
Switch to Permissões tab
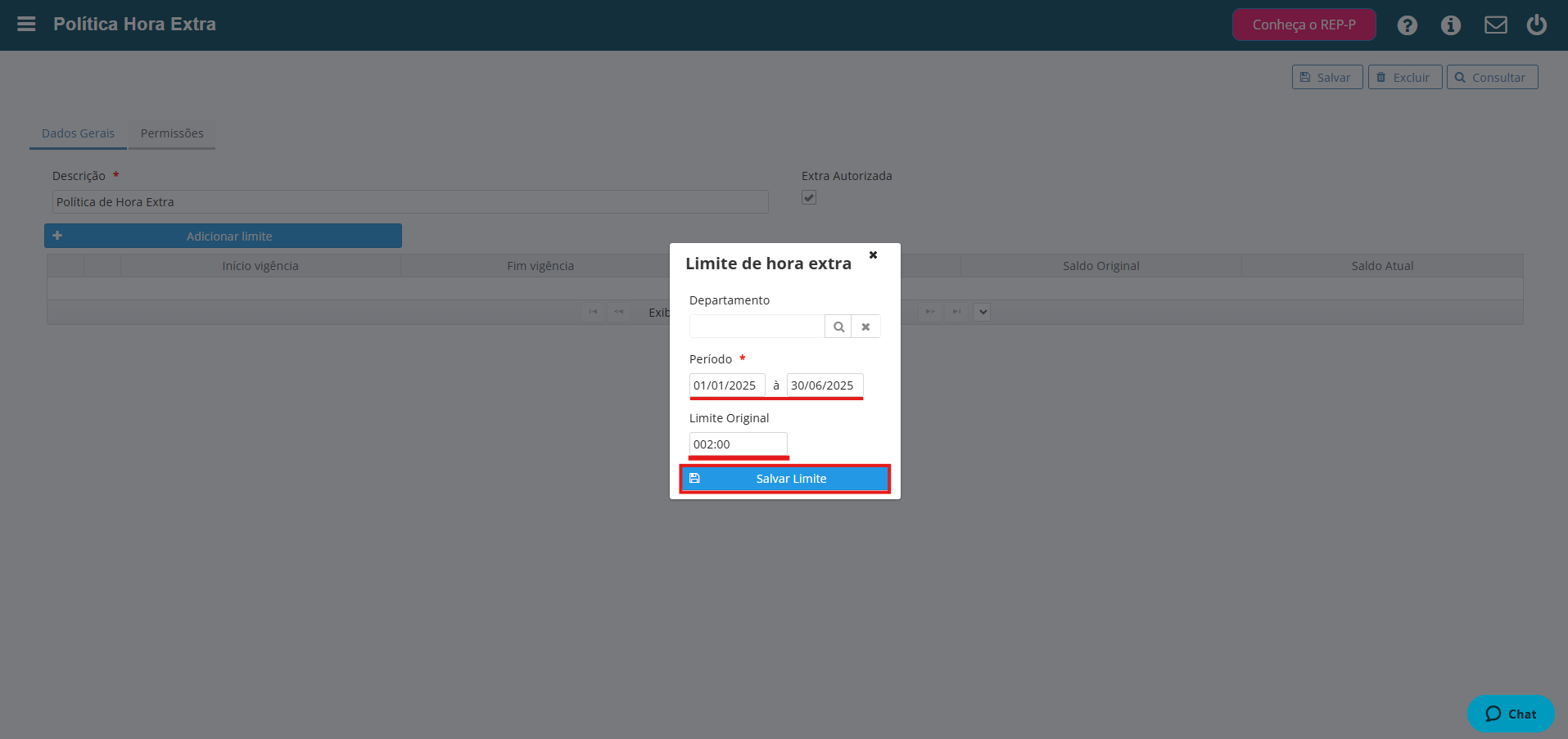(x=172, y=133)
